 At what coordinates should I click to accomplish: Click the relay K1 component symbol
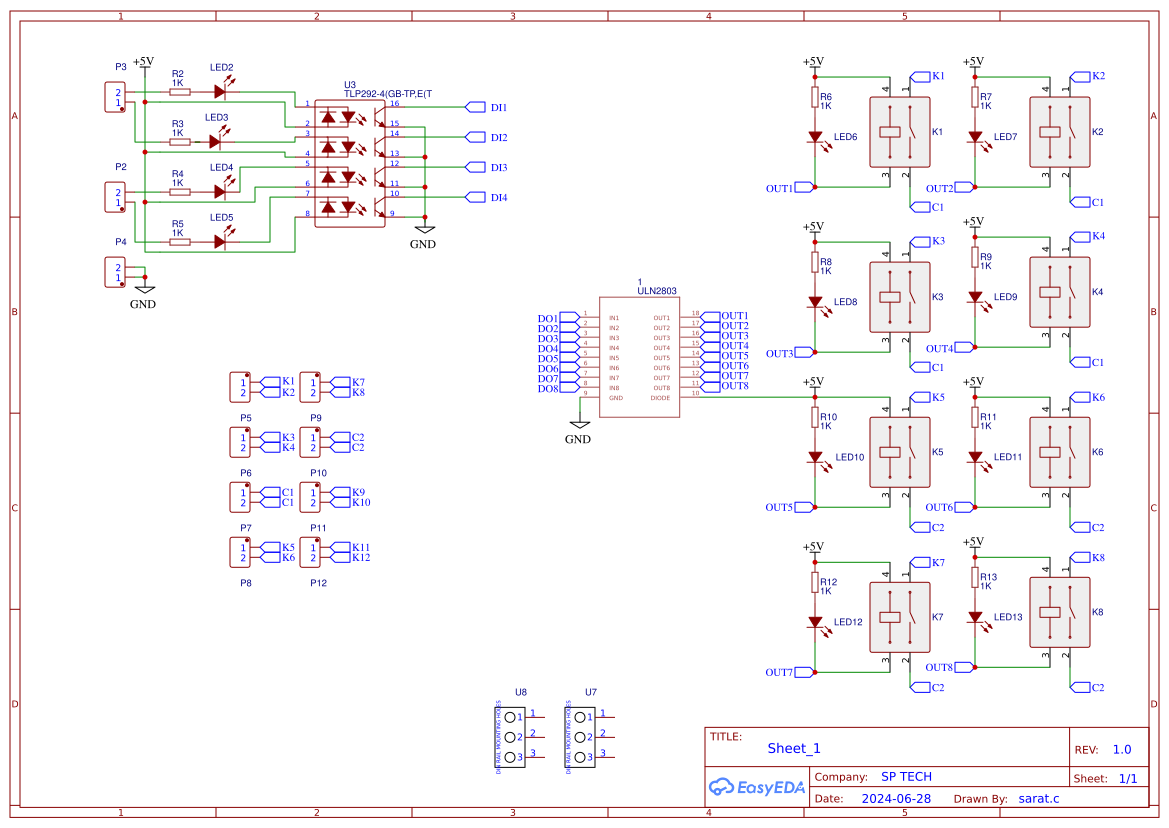pos(898,131)
